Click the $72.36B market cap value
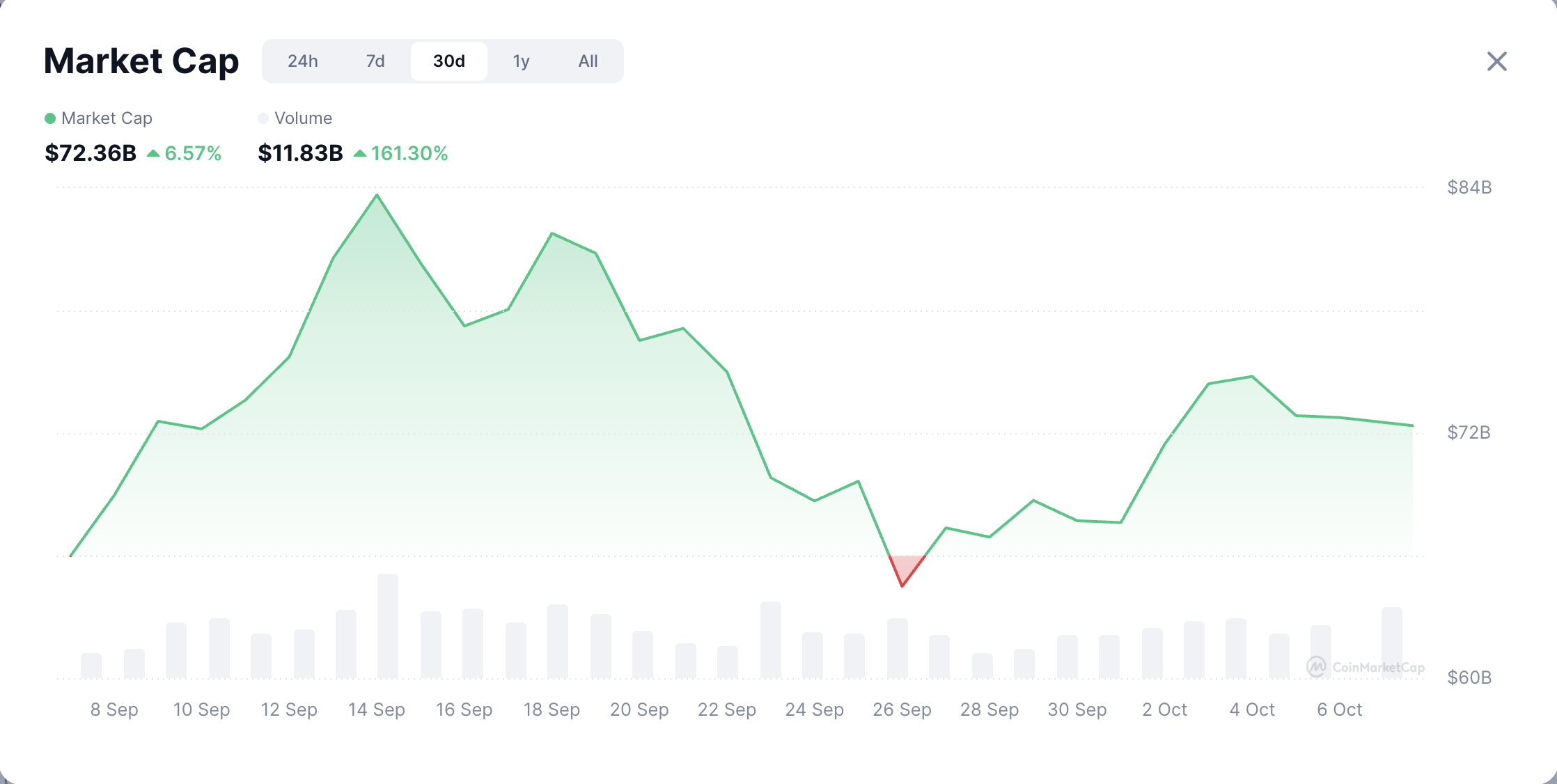Viewport: 1557px width, 784px height. click(91, 153)
